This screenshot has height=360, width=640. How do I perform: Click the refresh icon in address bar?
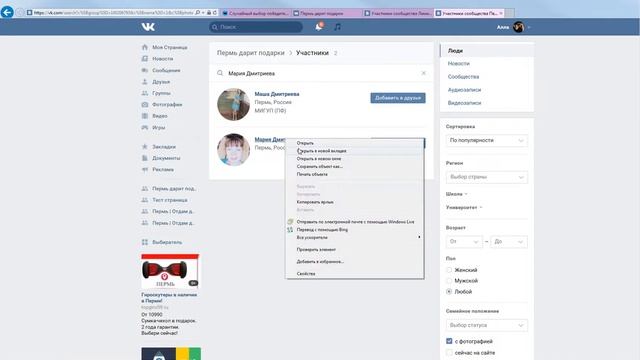(215, 13)
